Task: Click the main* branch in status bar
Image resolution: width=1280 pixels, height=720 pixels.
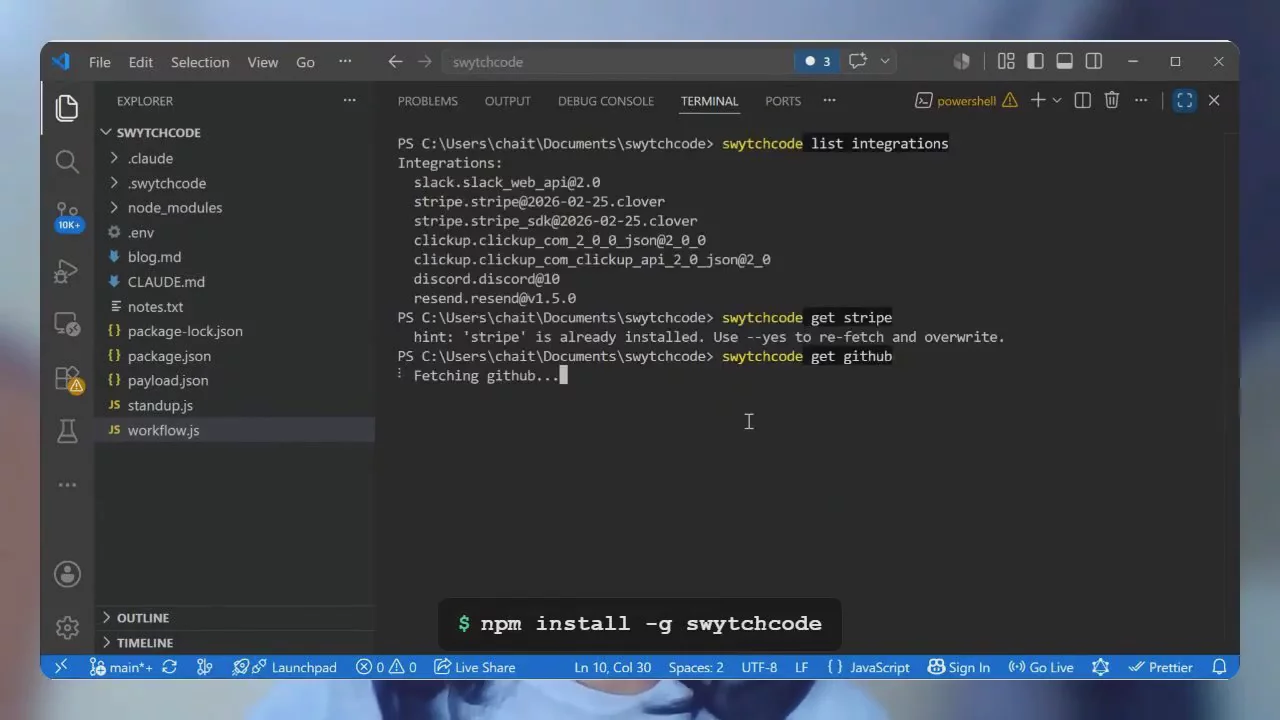Action: (120, 667)
